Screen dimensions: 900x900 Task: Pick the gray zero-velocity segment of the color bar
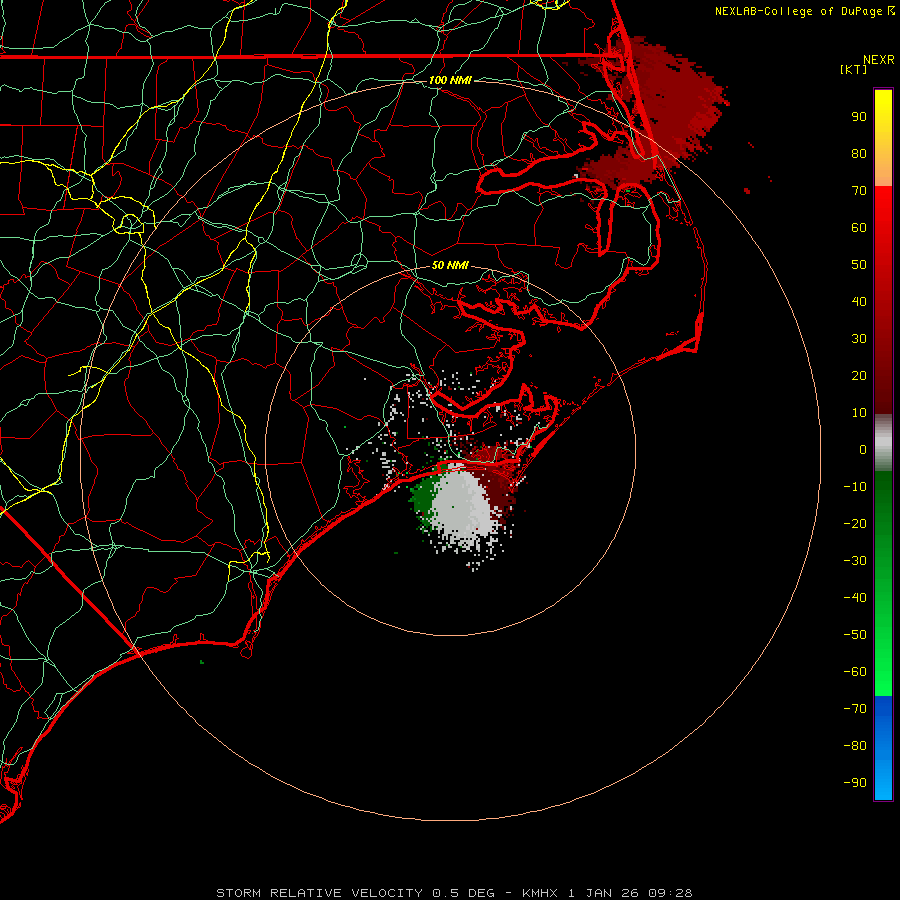click(x=883, y=443)
